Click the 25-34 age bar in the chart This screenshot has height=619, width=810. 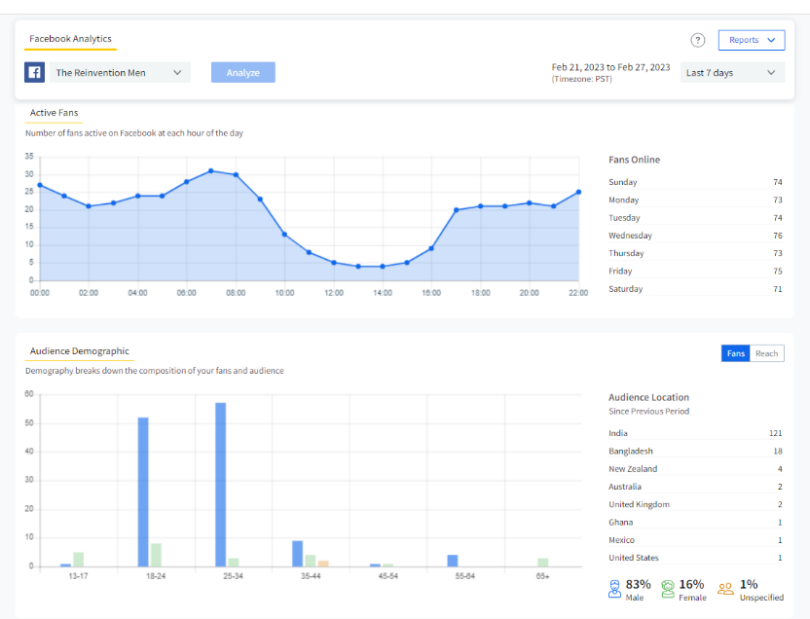point(219,482)
